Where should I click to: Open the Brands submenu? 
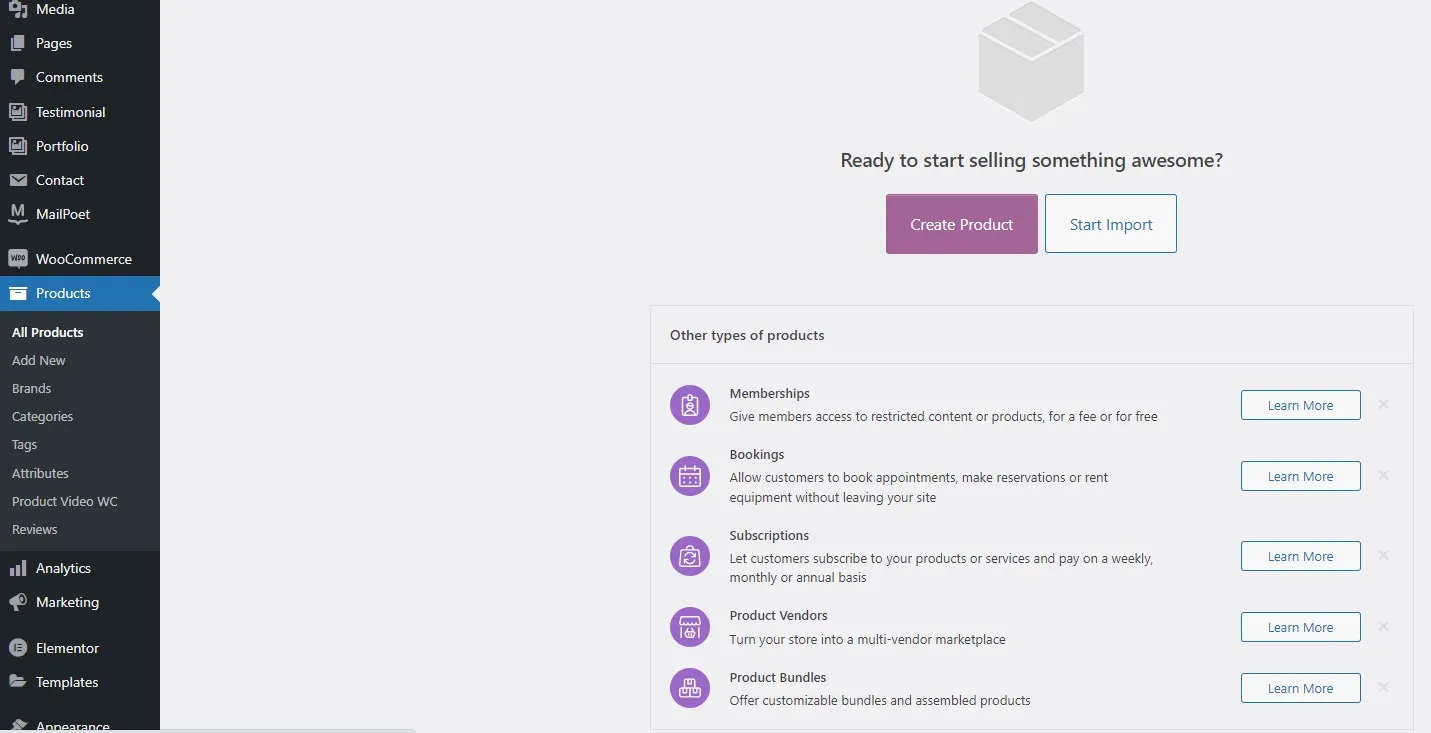coord(31,388)
